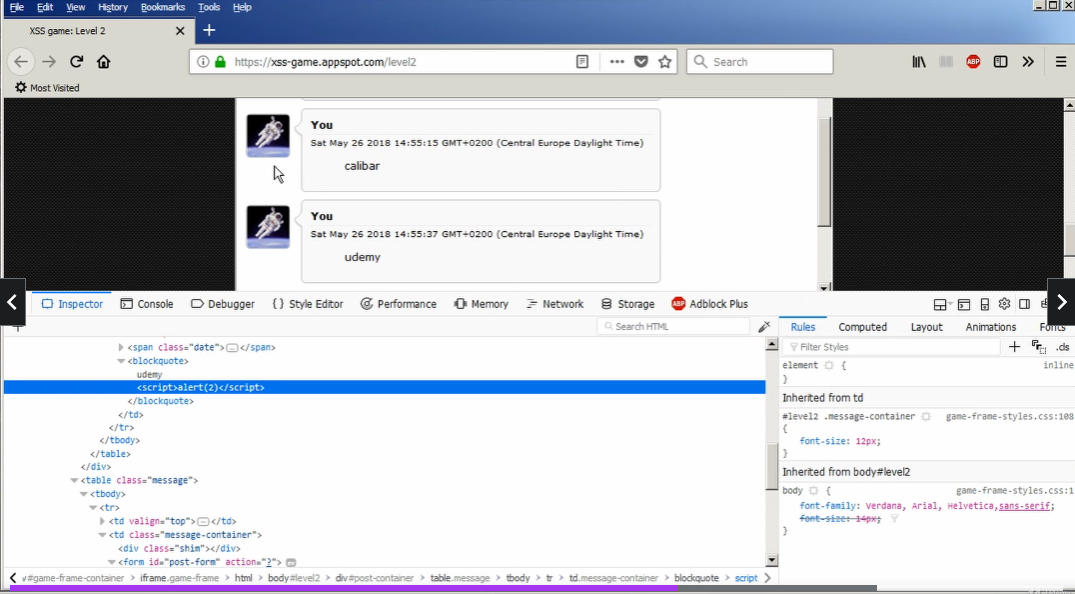1075x594 pixels.
Task: Bookmark the page with the star toggle
Action: (664, 61)
